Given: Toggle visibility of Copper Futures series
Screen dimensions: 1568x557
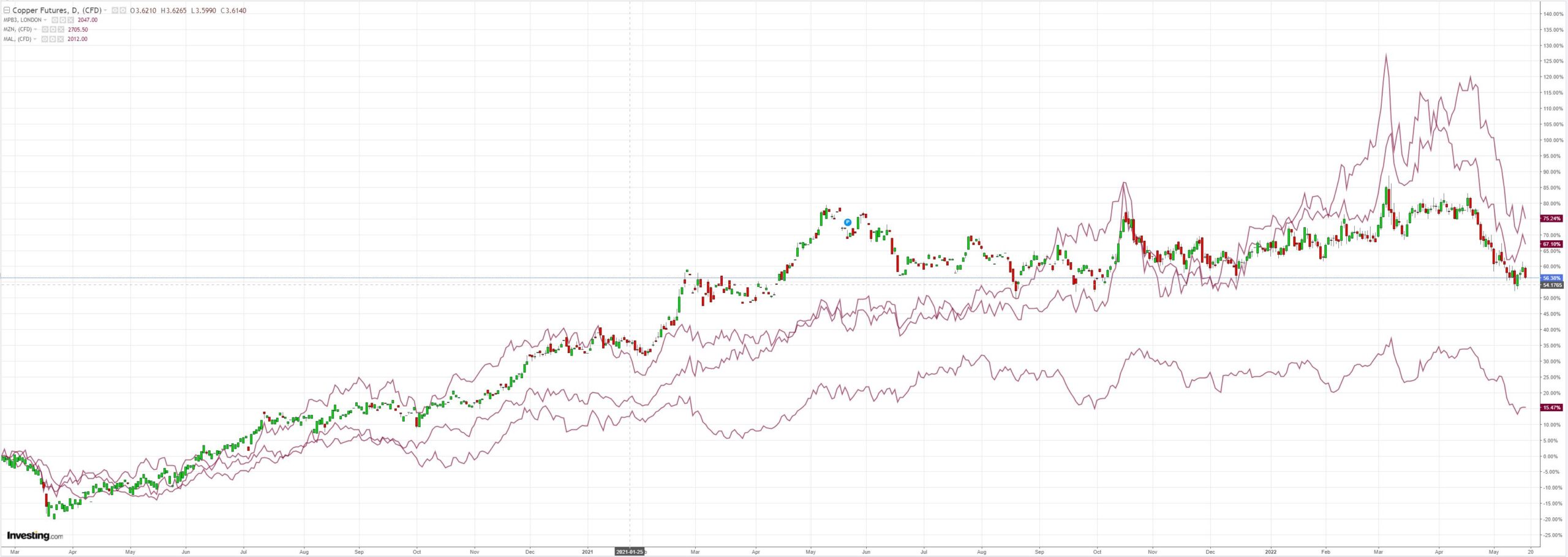Looking at the screenshot, I should coord(115,10).
